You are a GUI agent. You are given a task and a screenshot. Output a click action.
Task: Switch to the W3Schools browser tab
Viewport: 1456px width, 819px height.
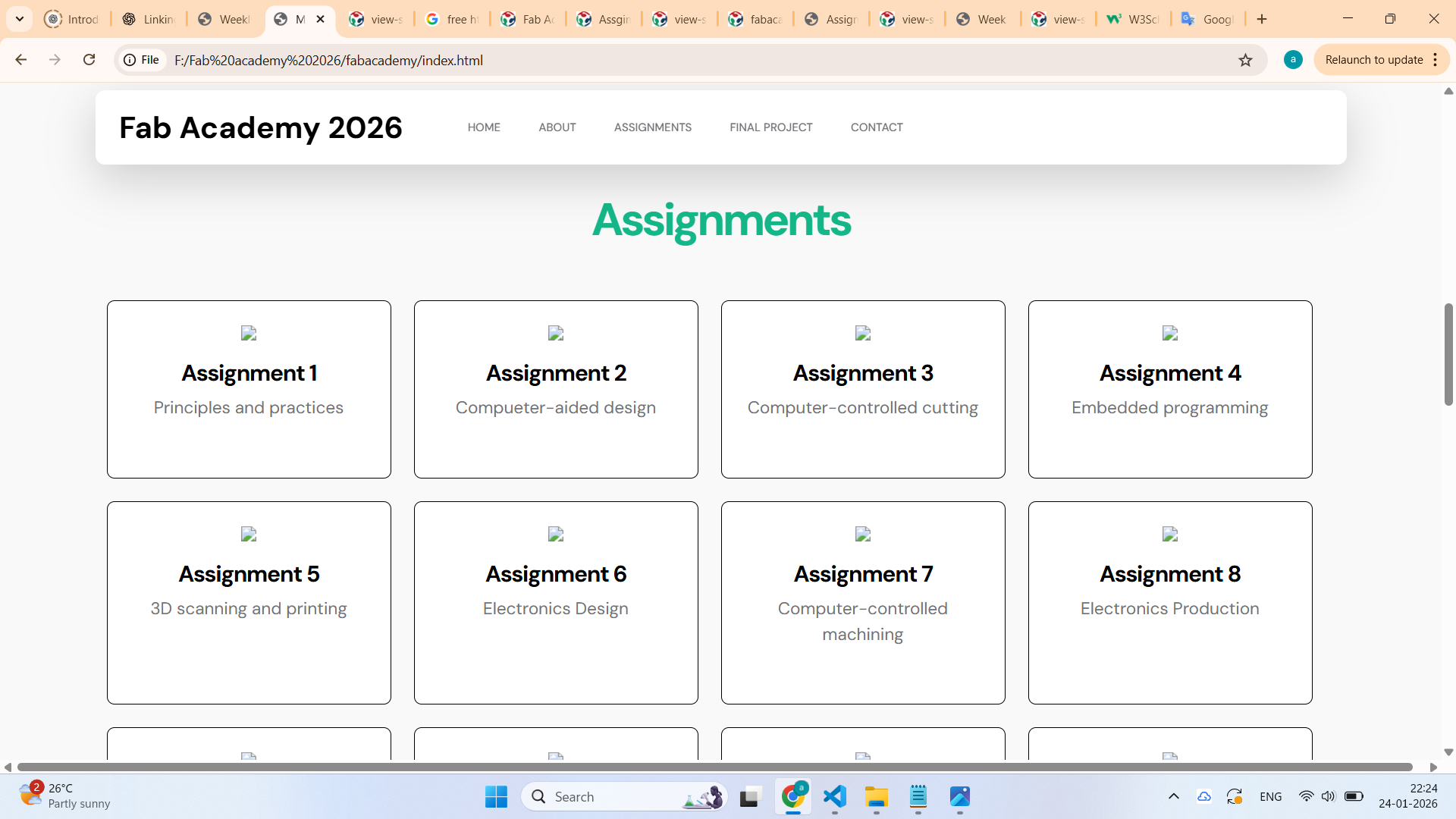coord(1134,19)
